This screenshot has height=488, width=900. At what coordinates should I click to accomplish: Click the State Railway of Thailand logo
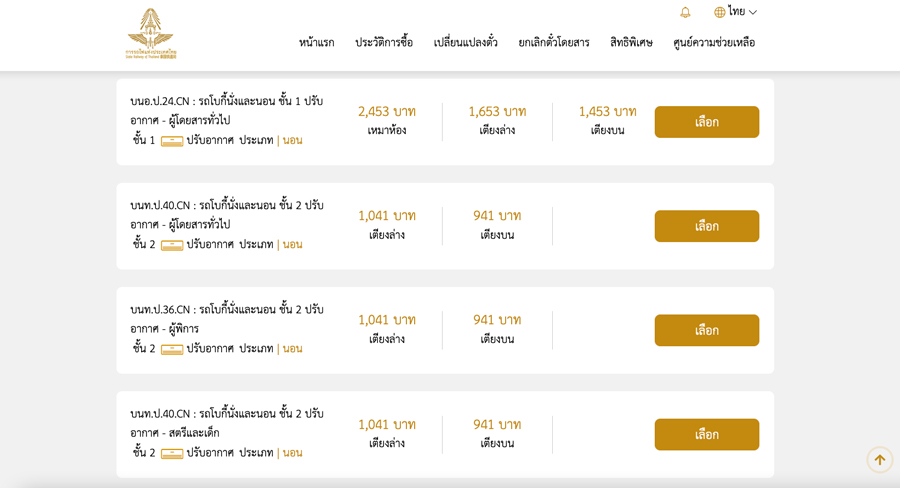point(151,33)
